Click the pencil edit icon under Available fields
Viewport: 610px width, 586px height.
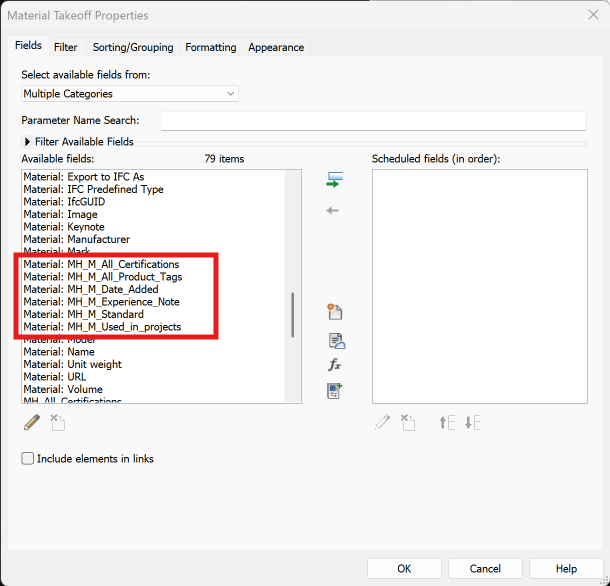coord(32,422)
